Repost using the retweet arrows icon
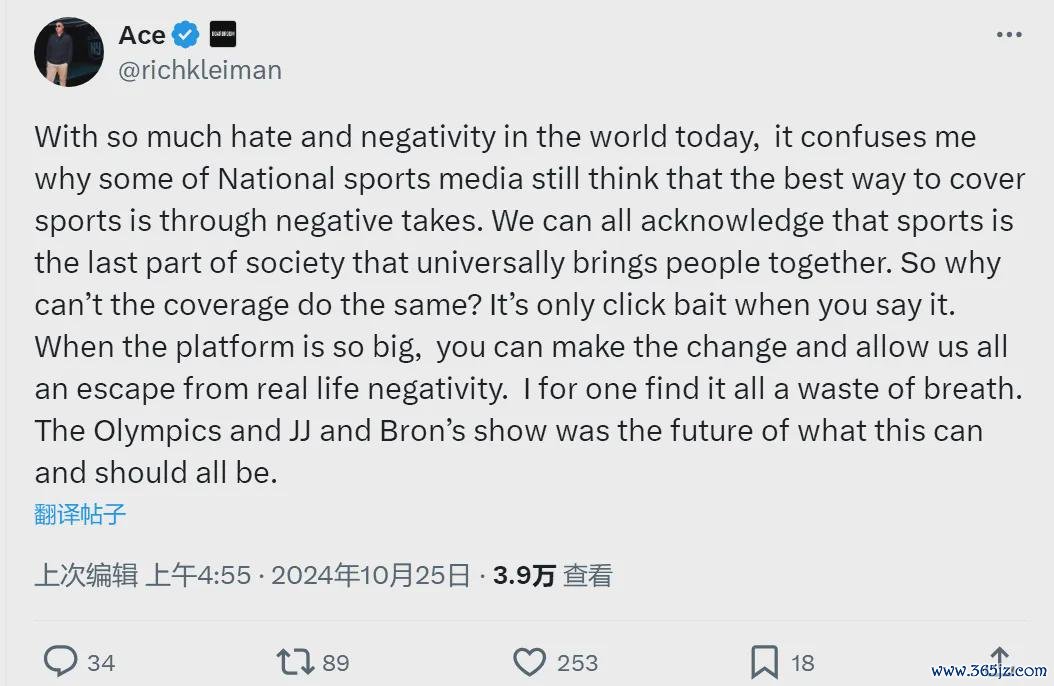 tap(294, 661)
